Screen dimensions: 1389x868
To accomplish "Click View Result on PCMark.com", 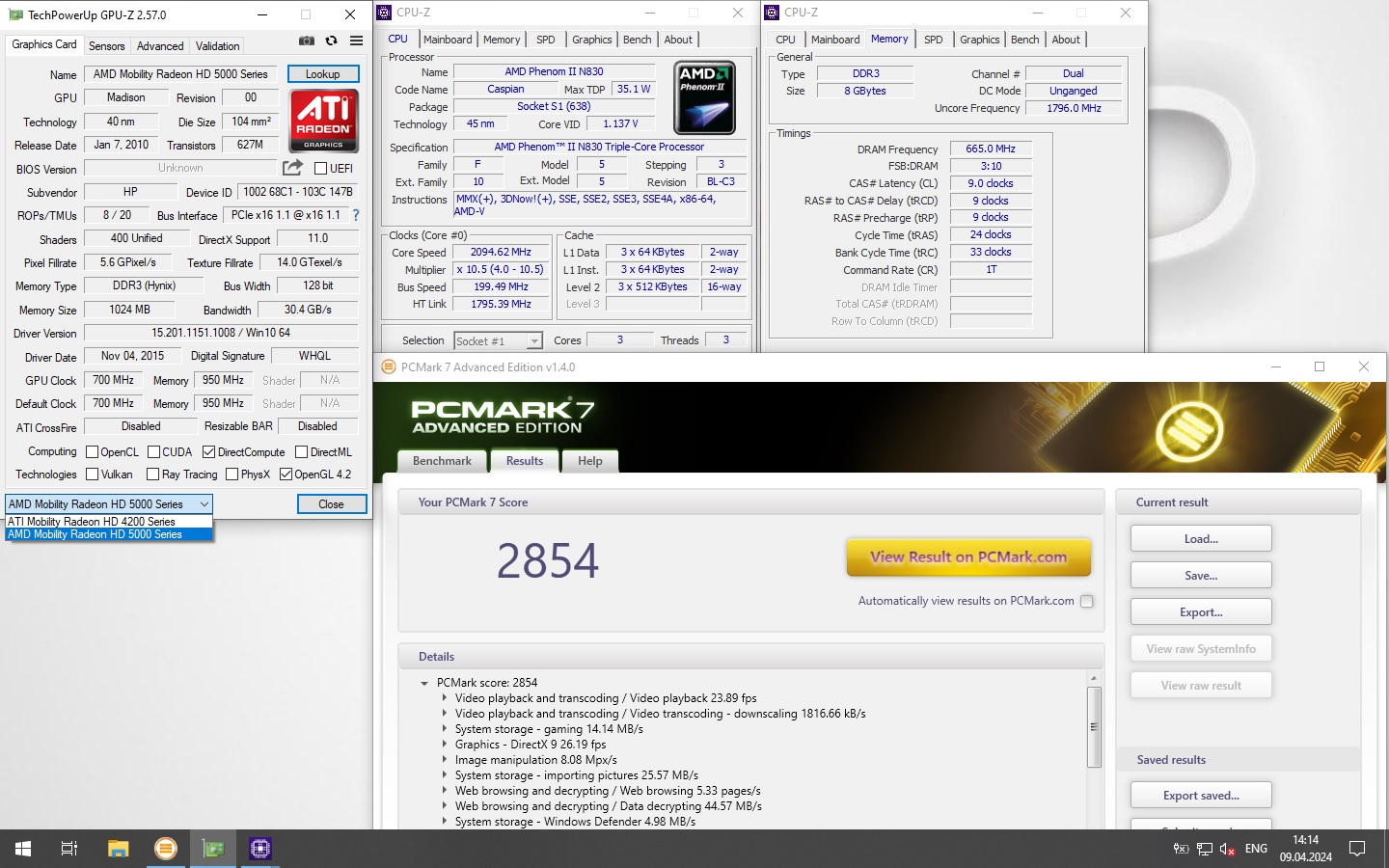I will [x=968, y=556].
